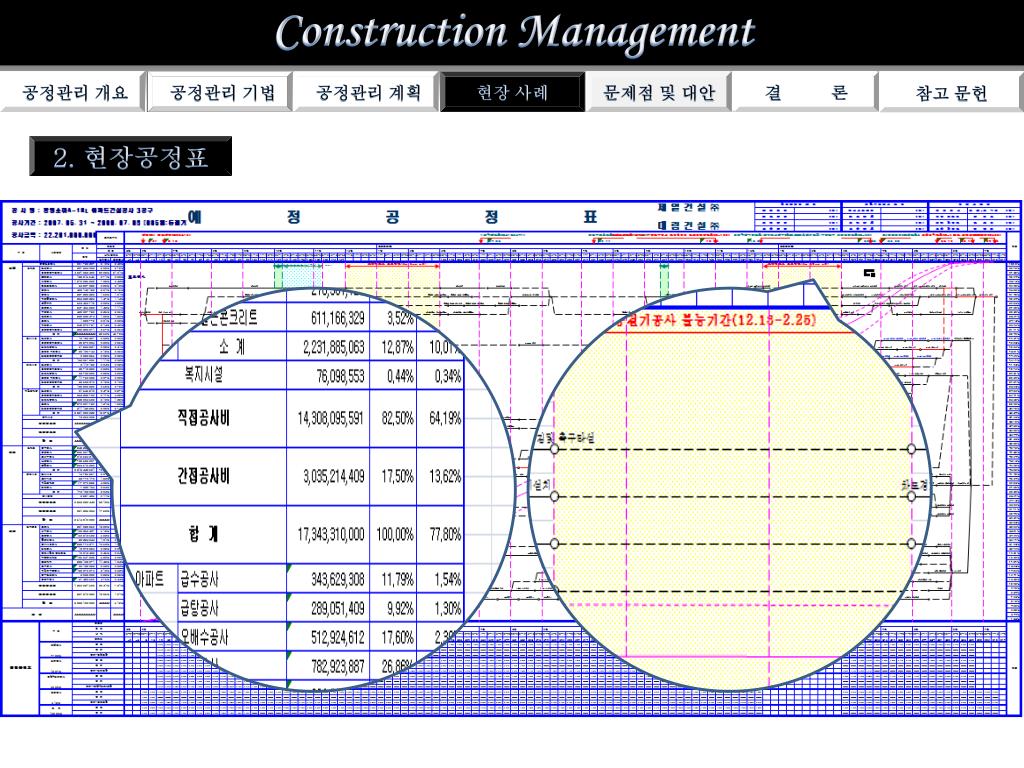Click the 소 계 subtotal label

coord(232,346)
